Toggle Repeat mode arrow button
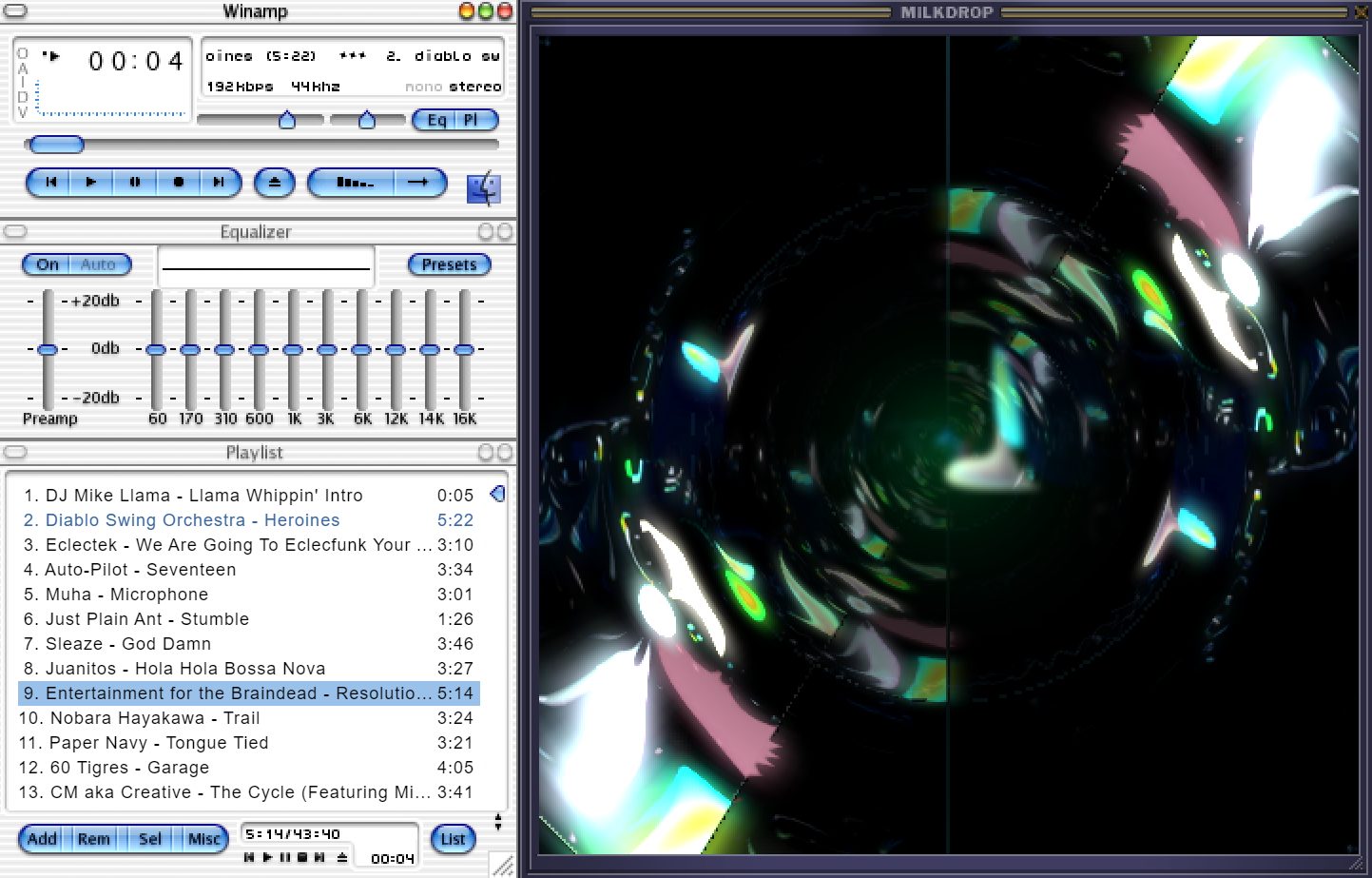Viewport: 1372px width, 878px height. [x=418, y=182]
